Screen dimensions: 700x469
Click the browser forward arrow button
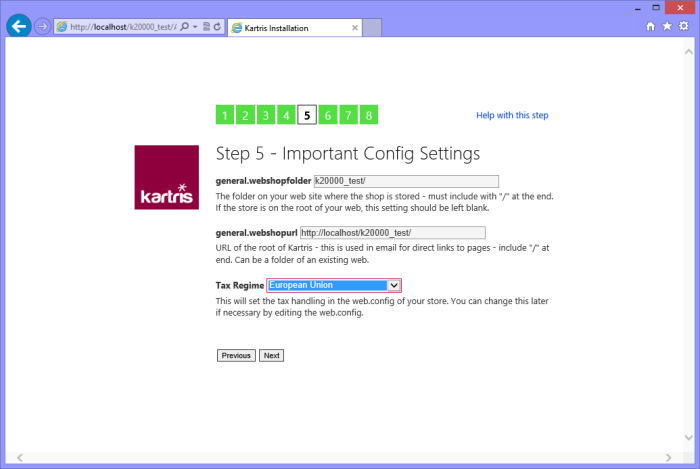coord(42,27)
